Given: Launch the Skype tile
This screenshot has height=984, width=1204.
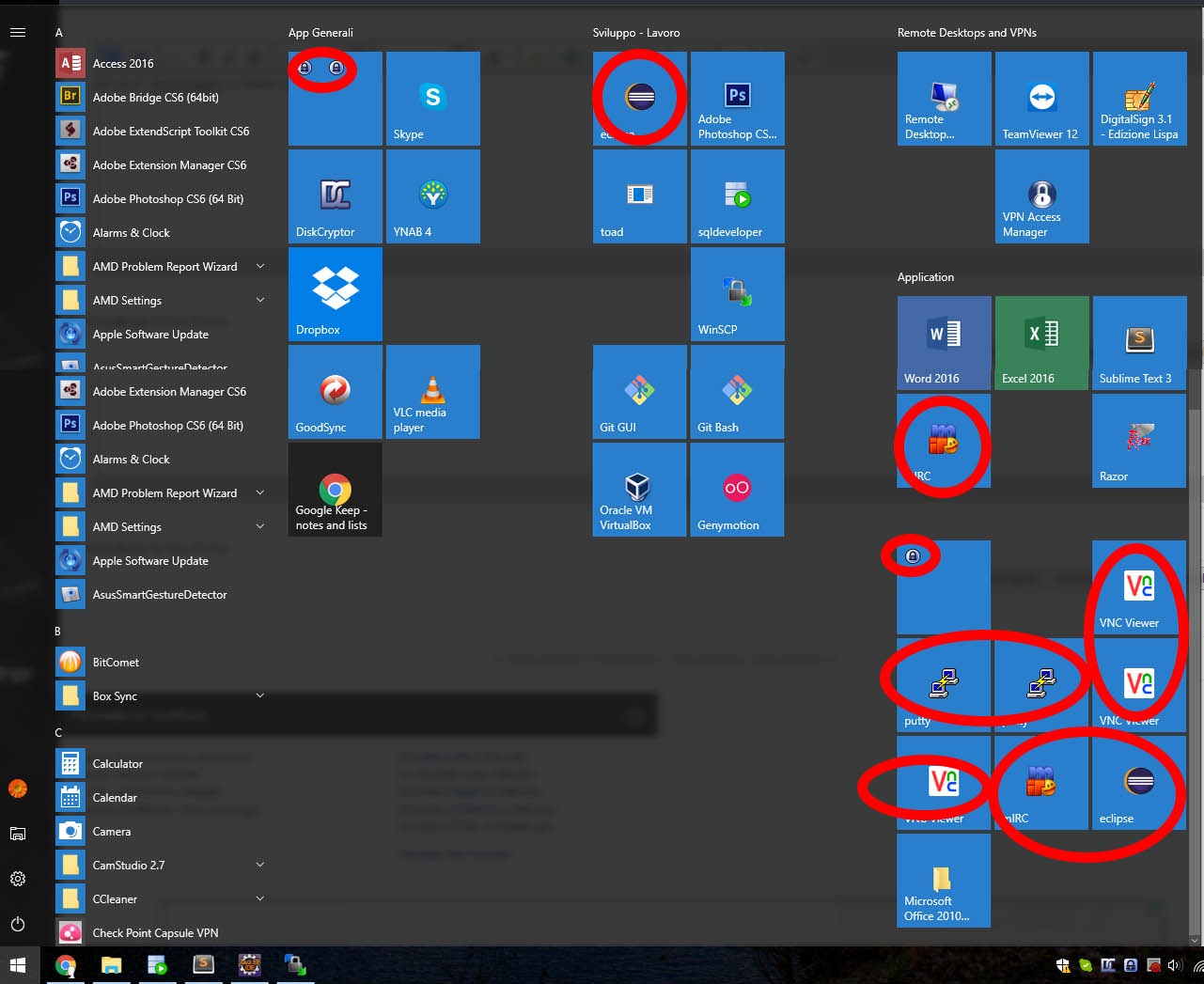Looking at the screenshot, I should (432, 99).
